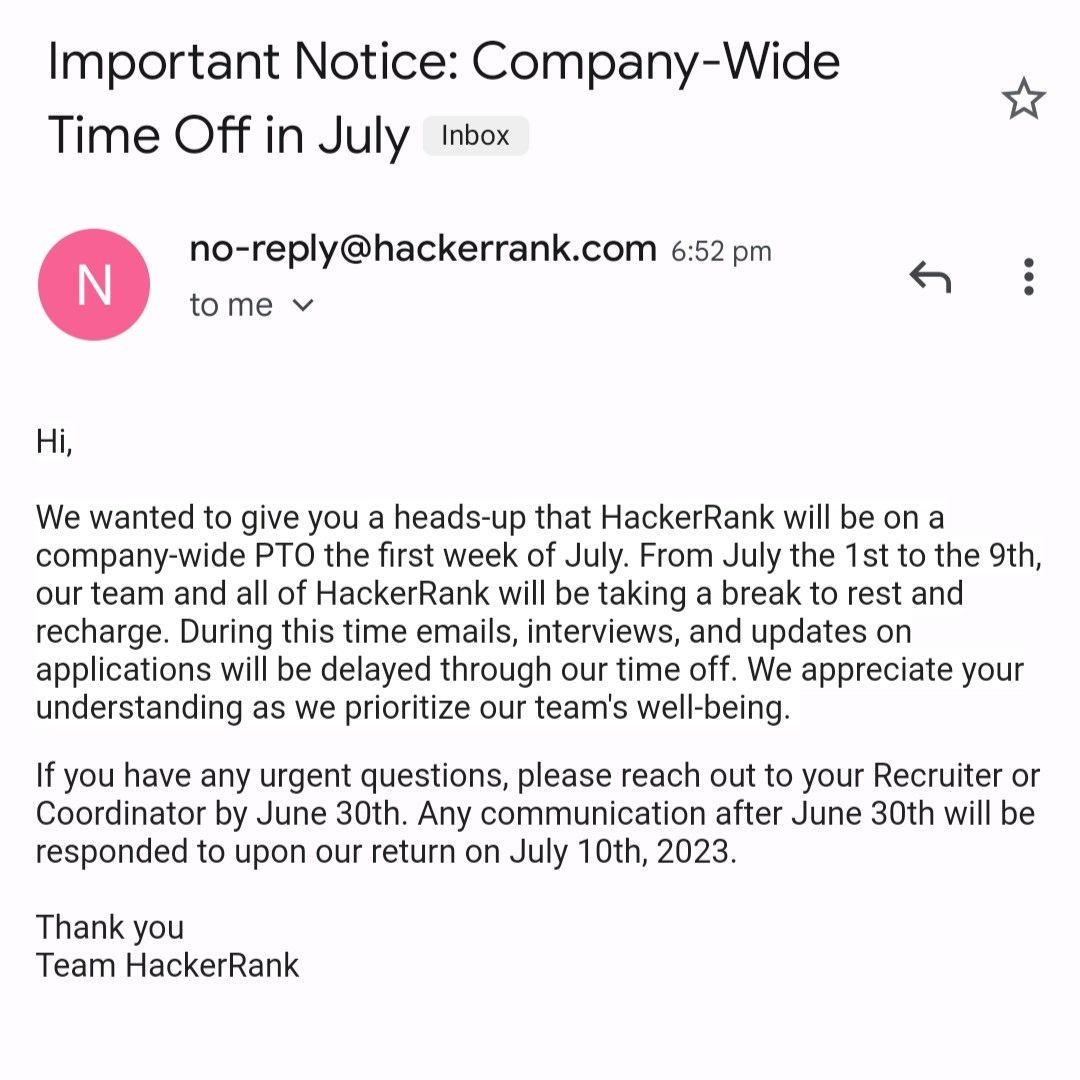1080x1080 pixels.
Task: Click the 'to me' recipient text
Action: [x=231, y=304]
